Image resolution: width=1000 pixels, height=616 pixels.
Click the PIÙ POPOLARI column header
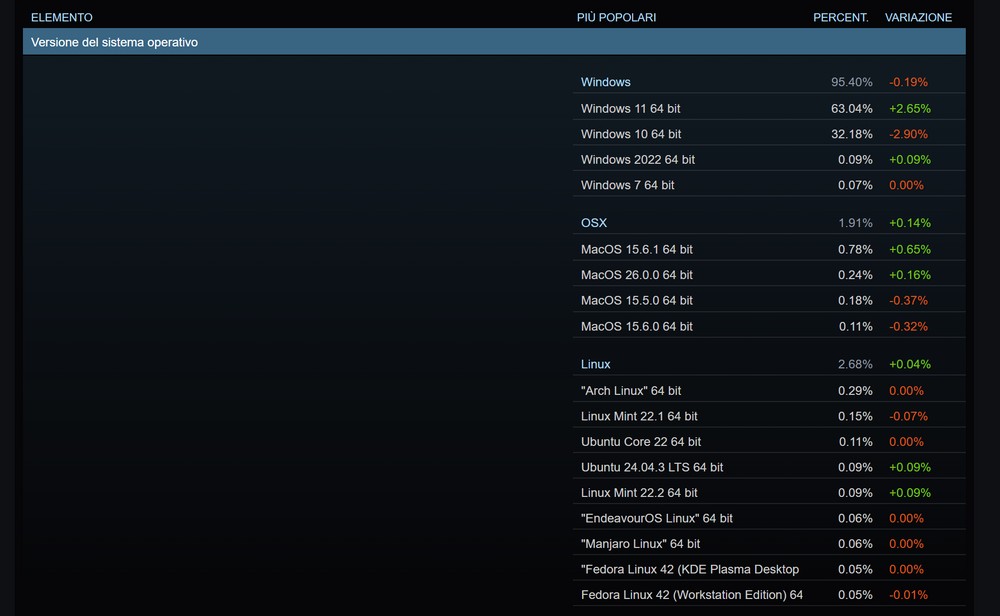point(616,17)
